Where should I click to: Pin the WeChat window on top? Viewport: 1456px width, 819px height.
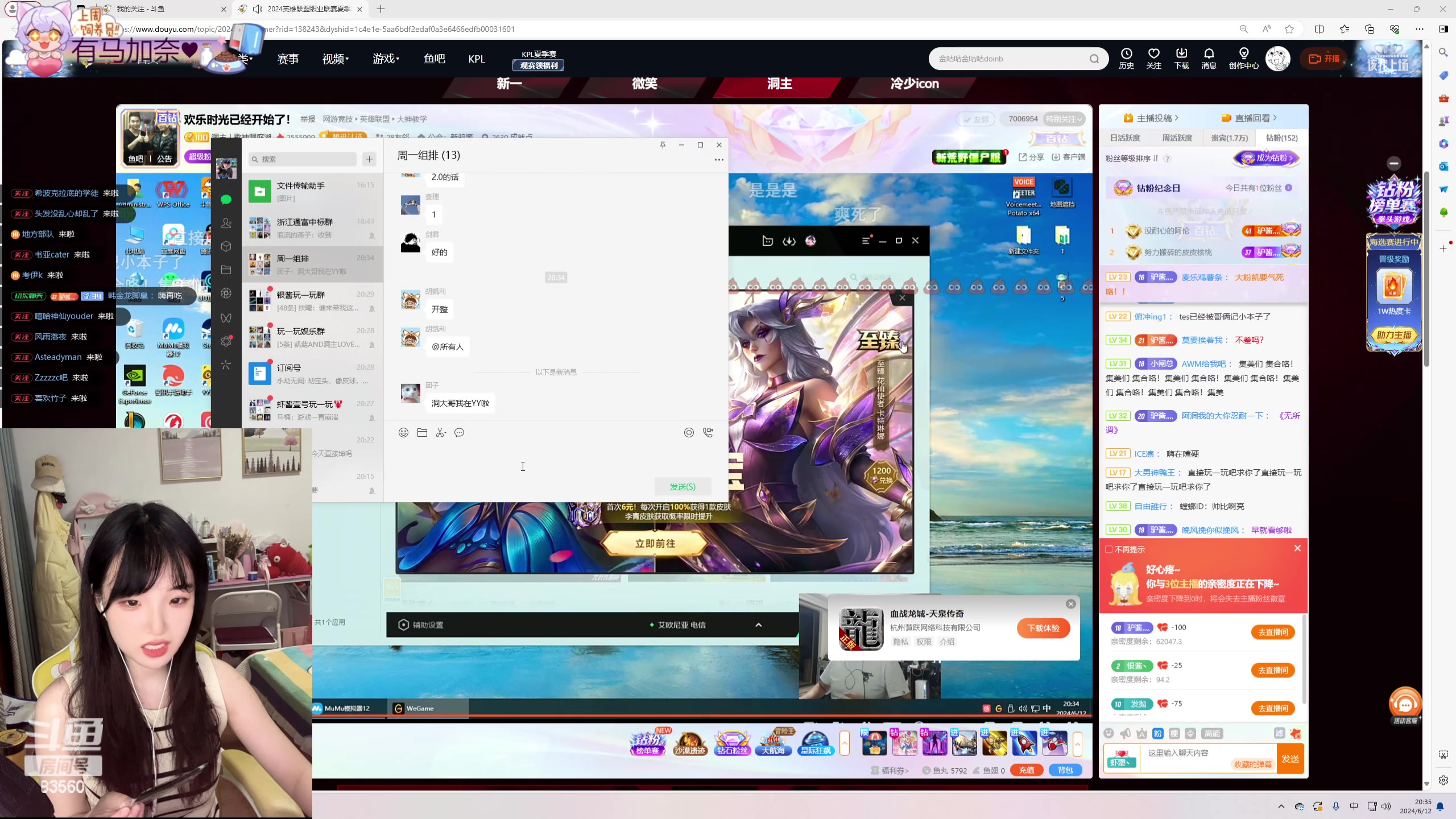pos(663,145)
